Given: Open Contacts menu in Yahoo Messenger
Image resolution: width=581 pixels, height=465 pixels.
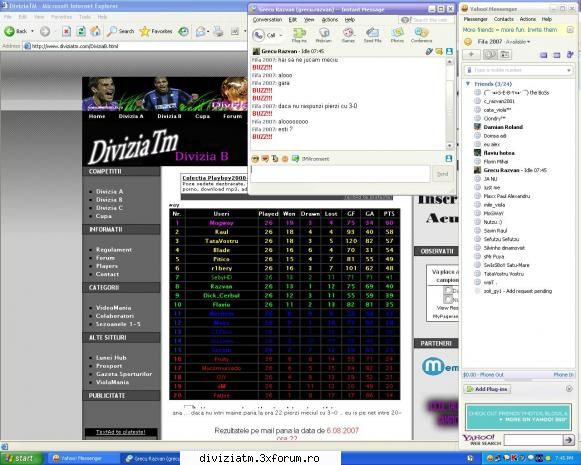Looking at the screenshot, I should [504, 19].
